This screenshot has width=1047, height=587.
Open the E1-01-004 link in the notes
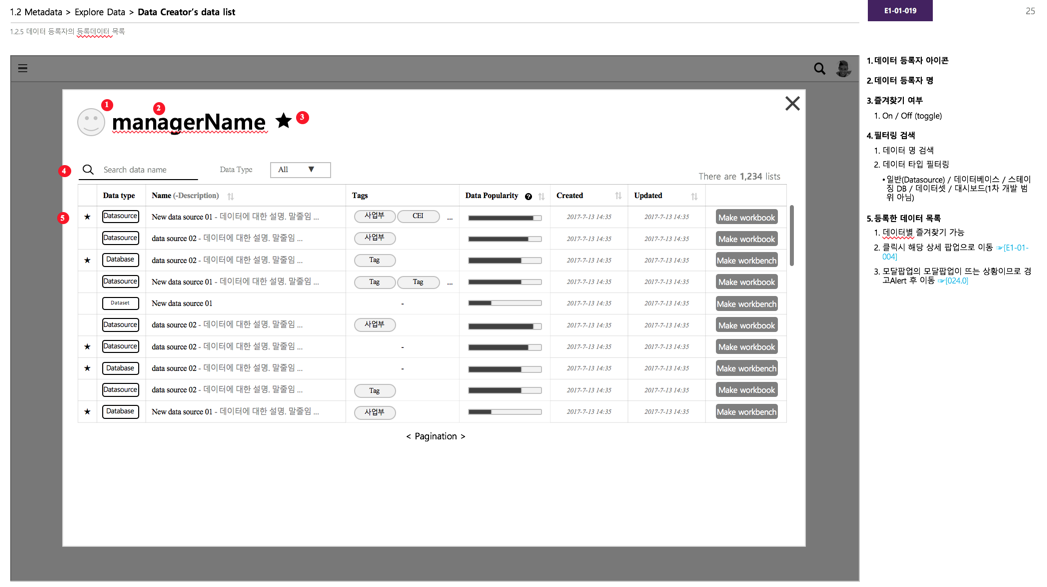coord(955,252)
